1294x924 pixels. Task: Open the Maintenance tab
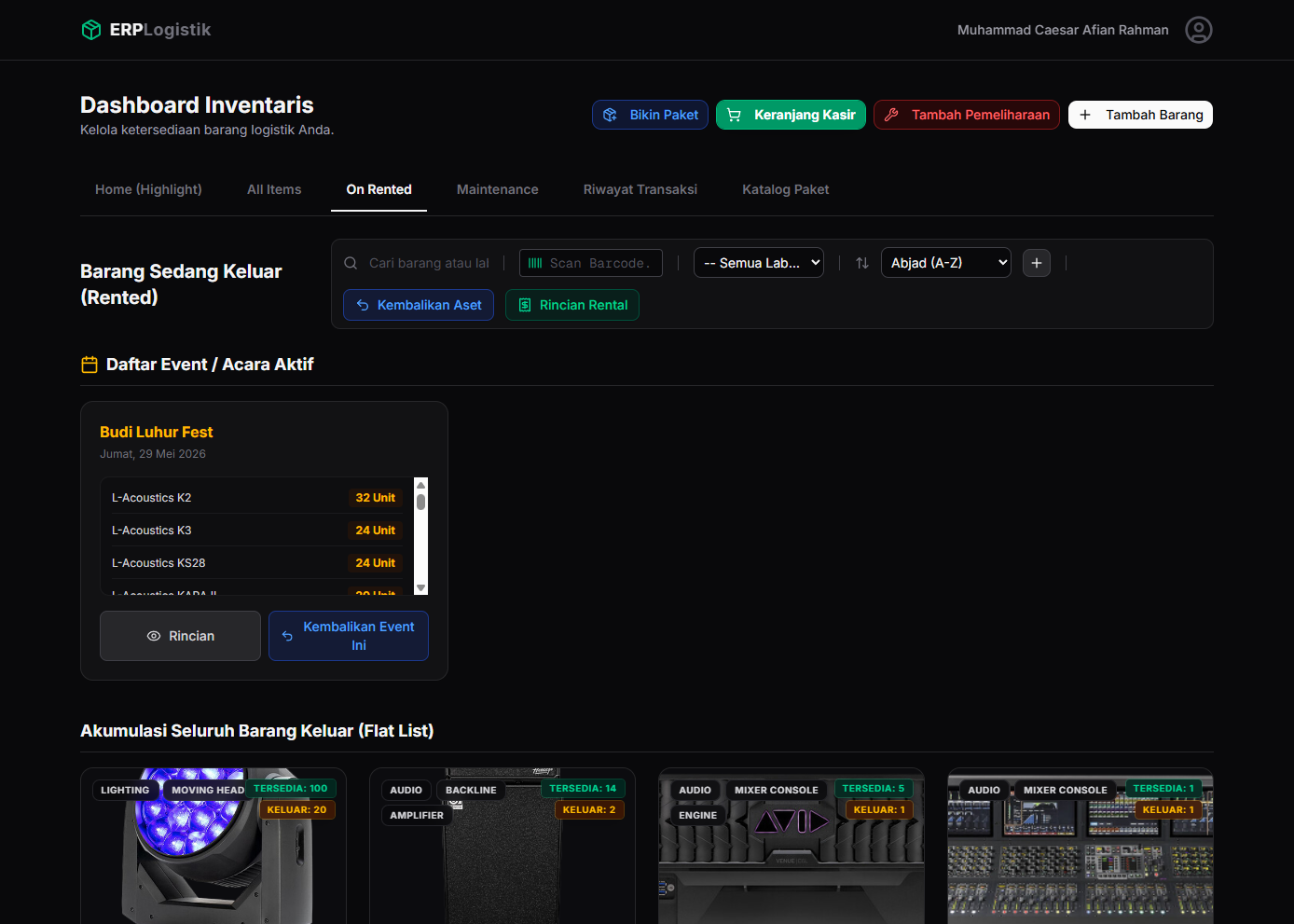[x=498, y=189]
